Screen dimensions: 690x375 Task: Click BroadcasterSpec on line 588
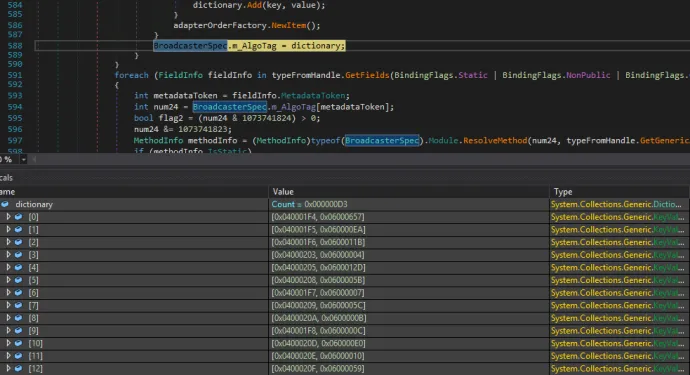(x=190, y=45)
